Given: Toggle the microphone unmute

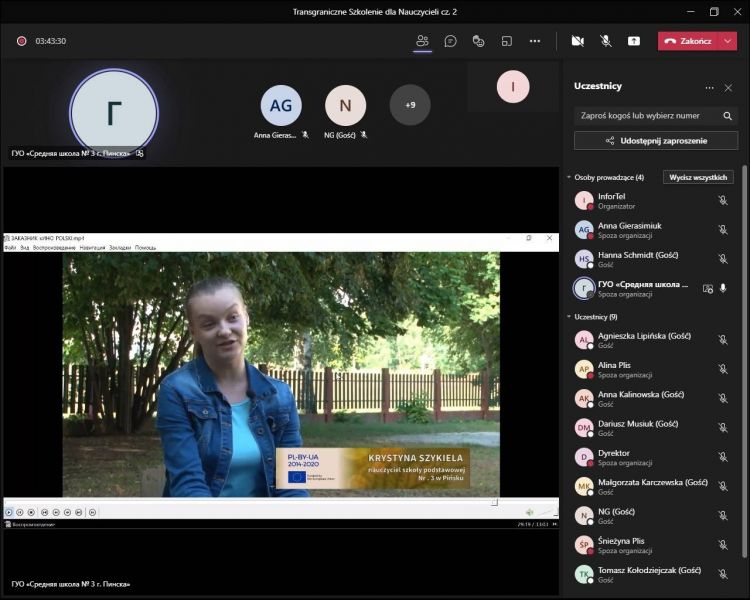Looking at the screenshot, I should coord(605,41).
